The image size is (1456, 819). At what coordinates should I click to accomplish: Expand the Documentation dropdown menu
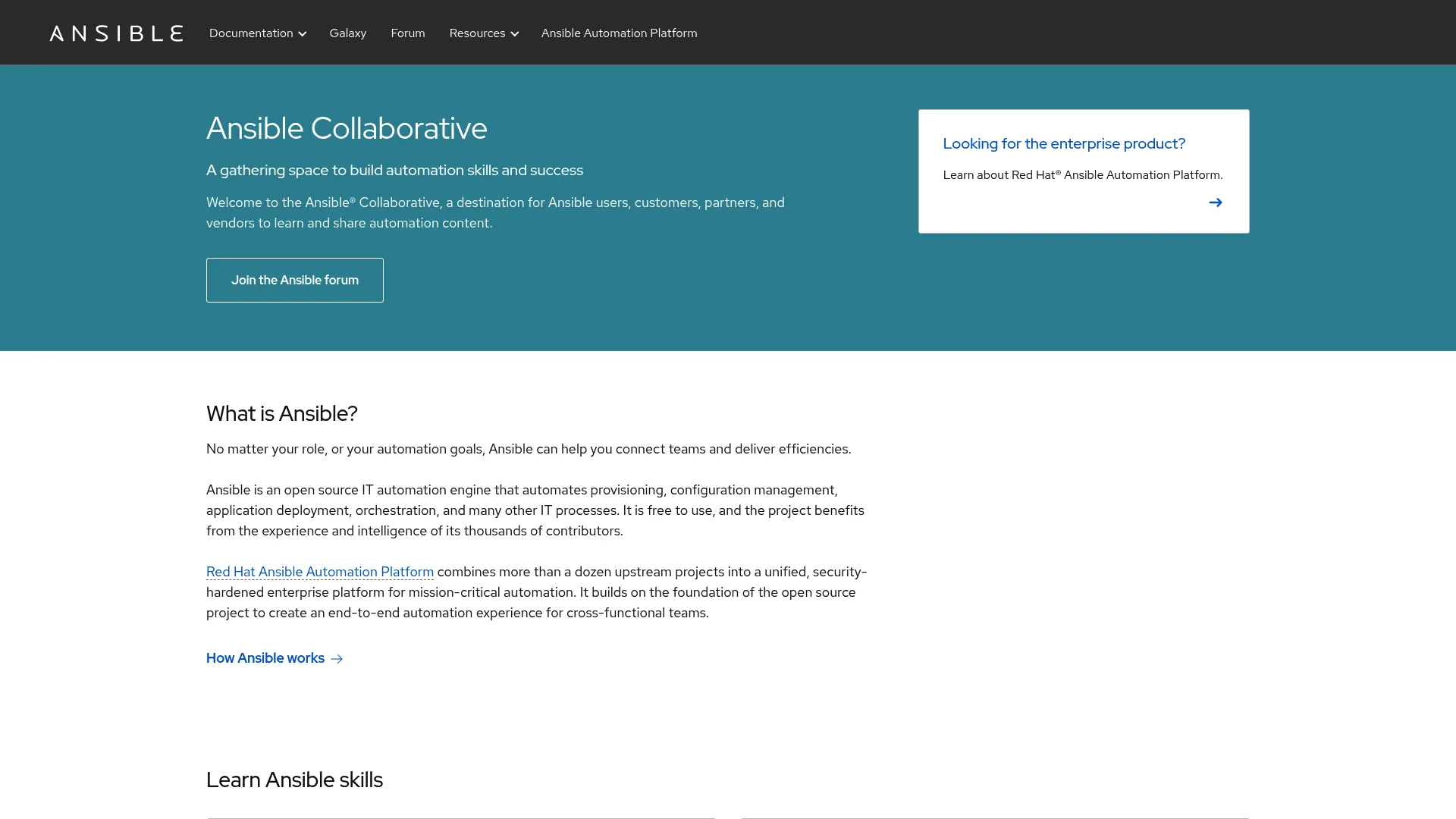[x=258, y=33]
